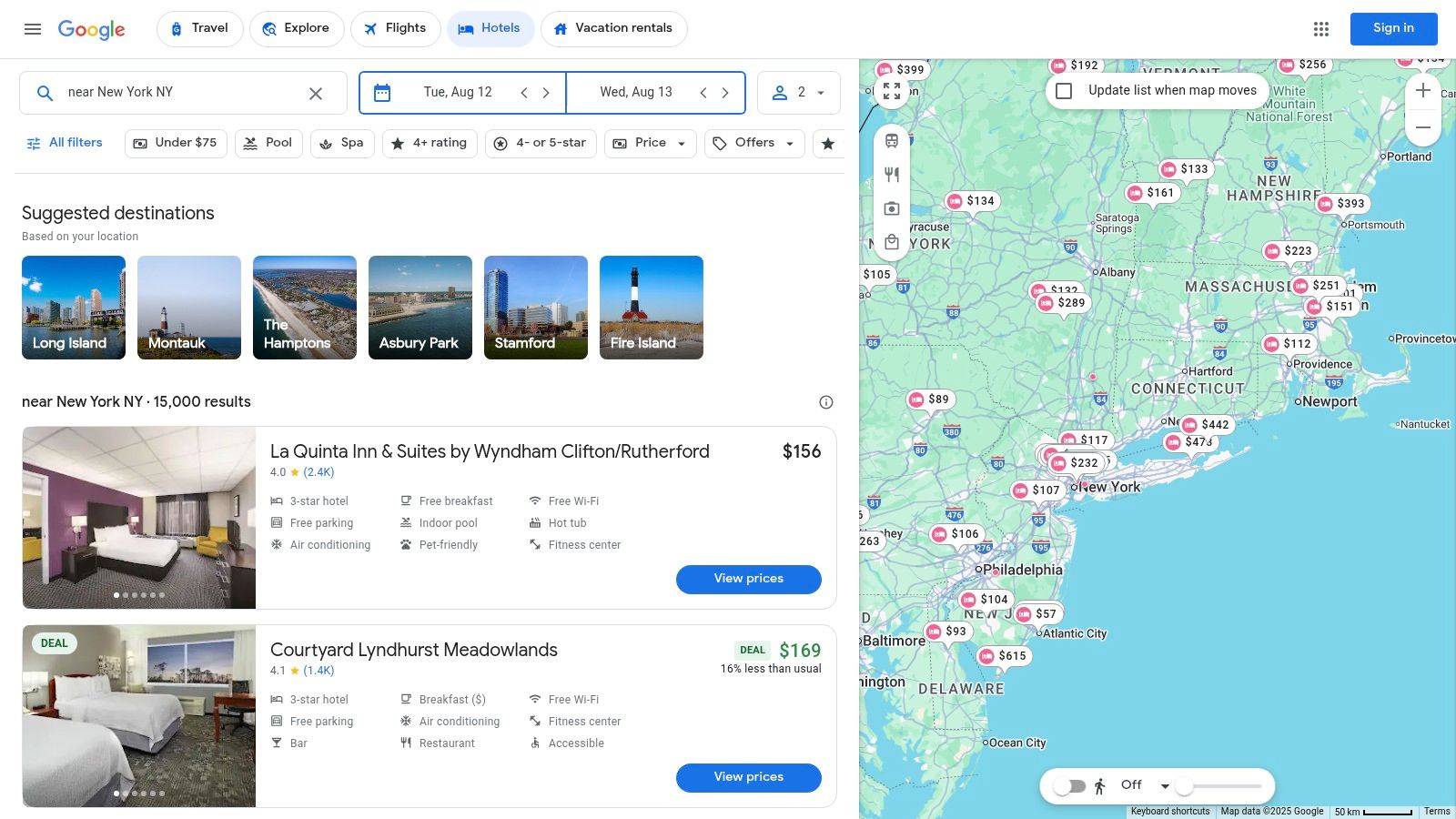Open walking distance Off dropdown
Screen dimensions: 1456x819
click(1146, 785)
